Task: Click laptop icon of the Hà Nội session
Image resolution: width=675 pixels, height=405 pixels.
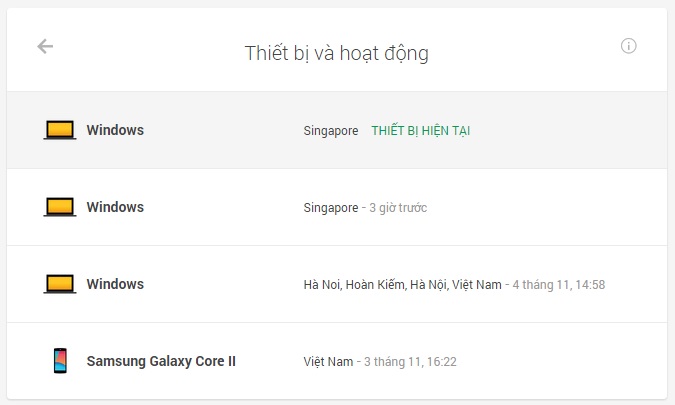Action: click(x=60, y=284)
